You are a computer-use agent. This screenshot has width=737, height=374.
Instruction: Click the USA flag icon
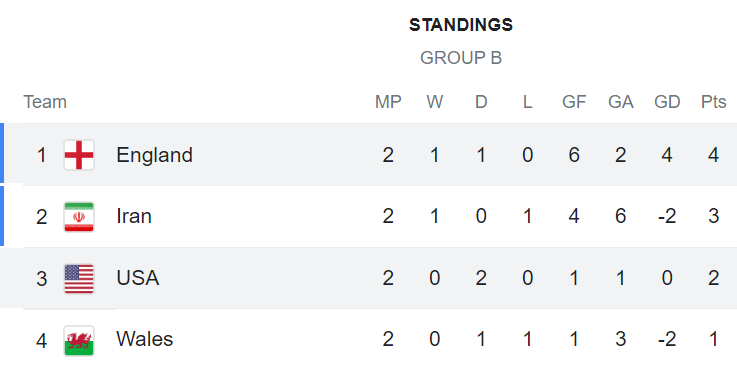[x=79, y=279]
